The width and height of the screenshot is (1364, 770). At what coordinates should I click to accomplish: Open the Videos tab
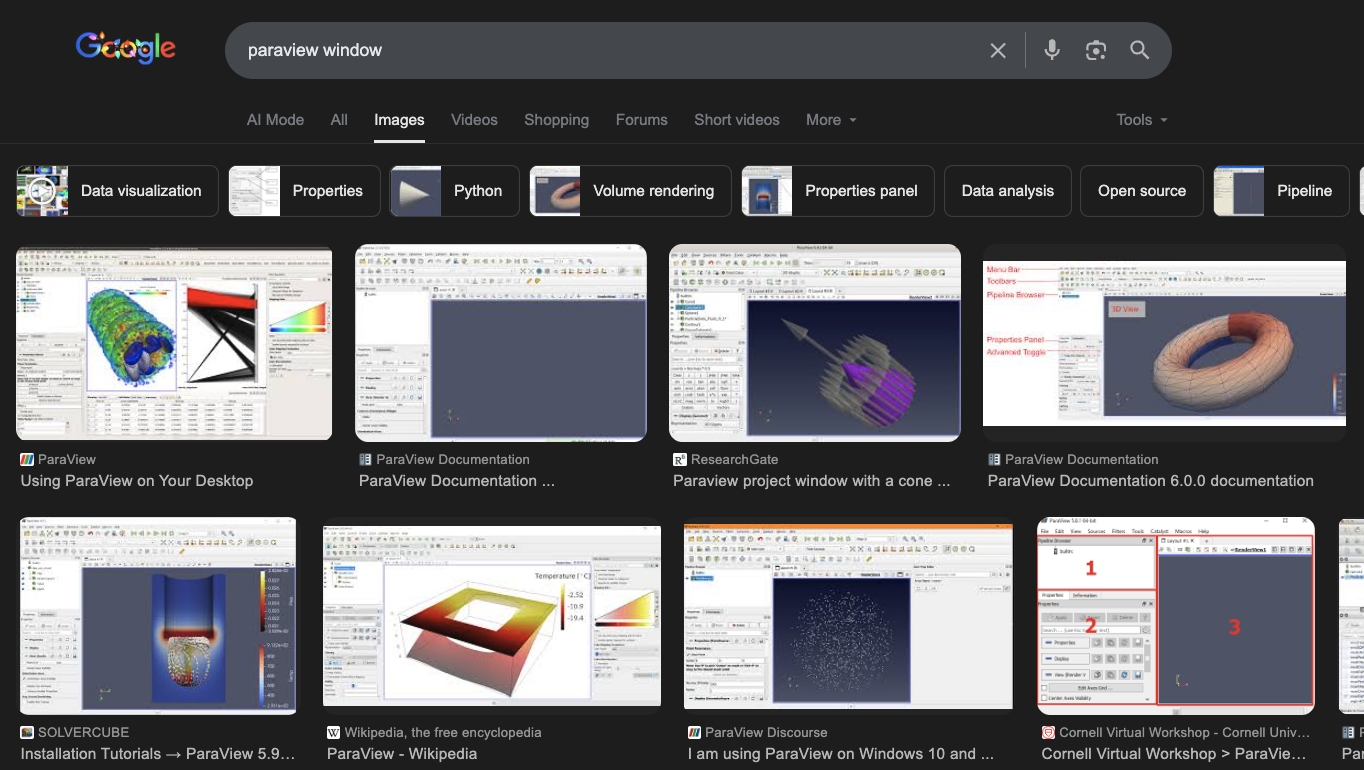(474, 120)
